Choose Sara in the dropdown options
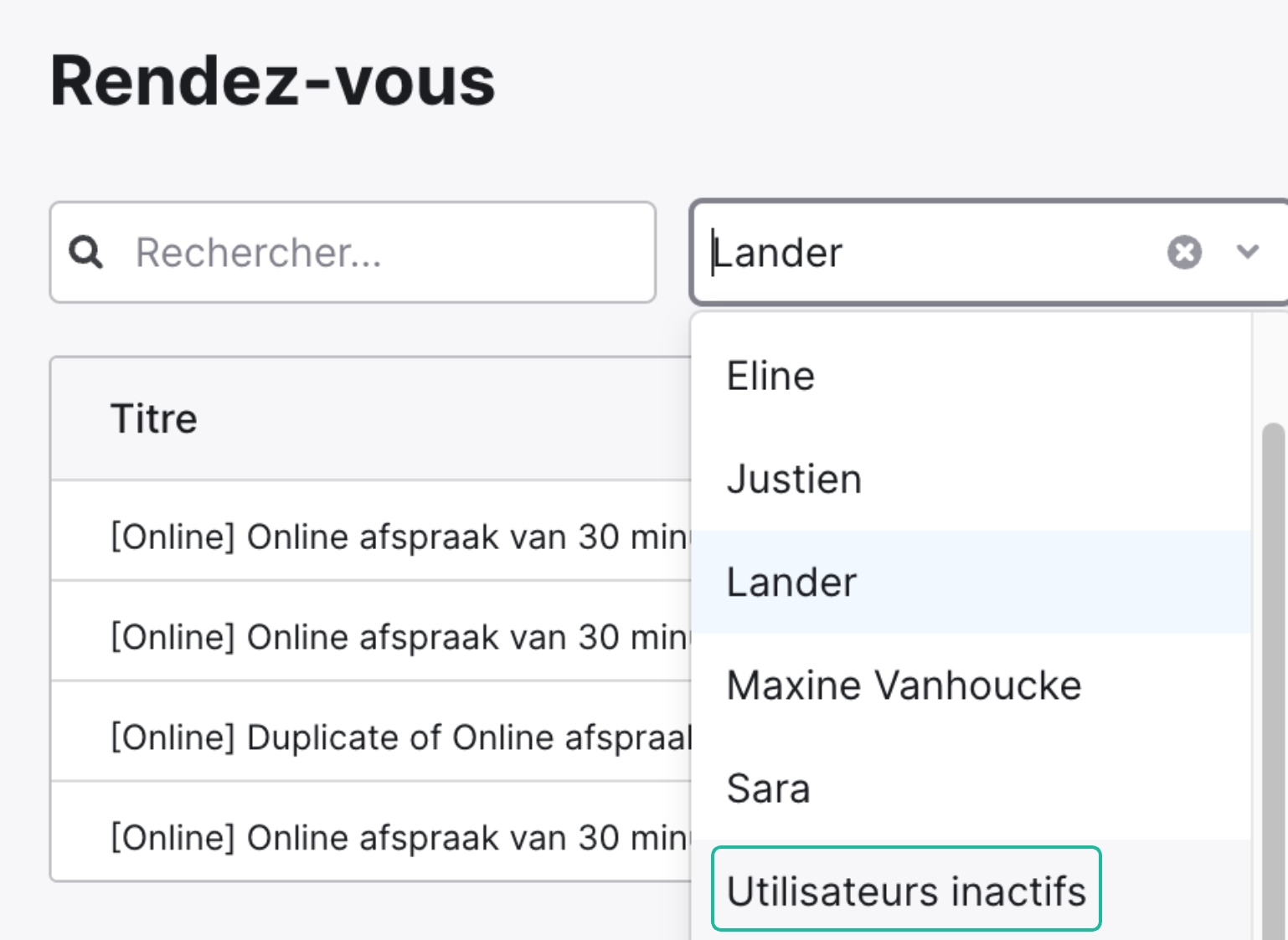Screen dimensions: 1288x940 pyautogui.click(x=971, y=788)
